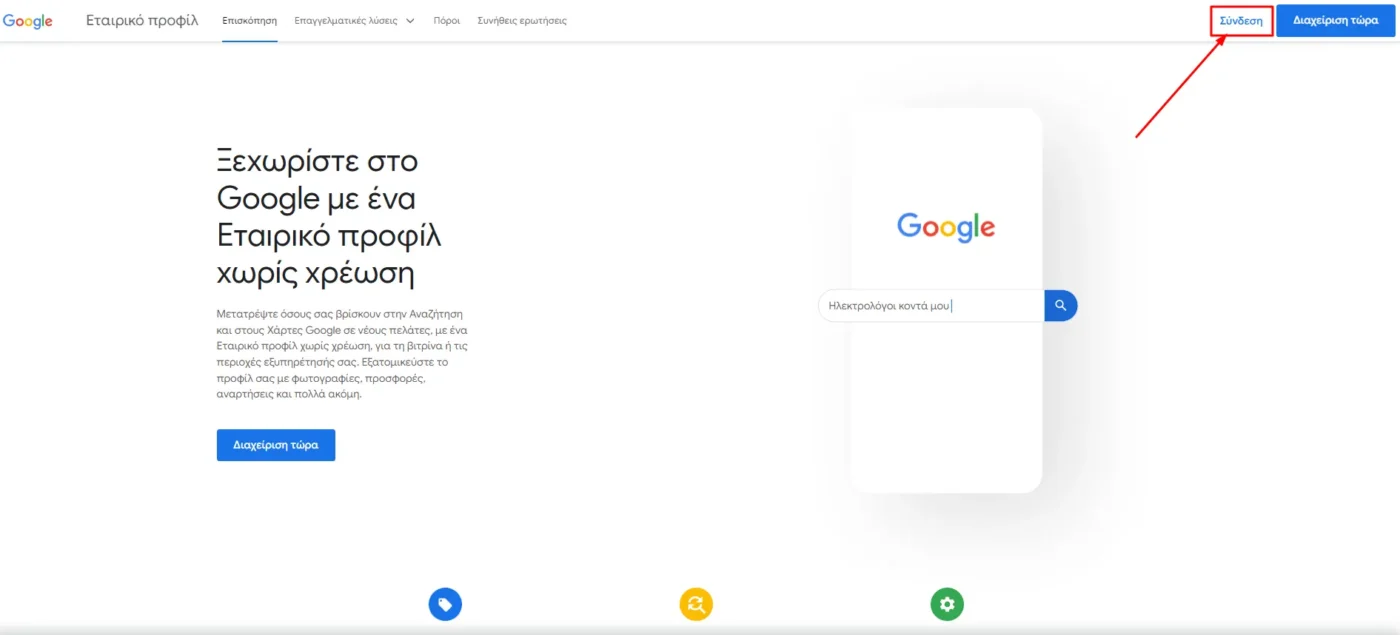The height and width of the screenshot is (635, 1400).
Task: Click Διαχείριση τώρα button in header
Action: click(1335, 21)
